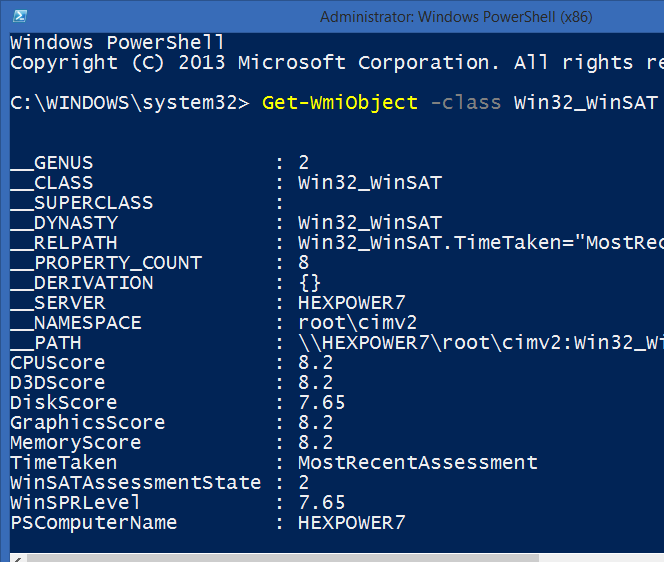Click the Get-WmiObject command text
The width and height of the screenshot is (664, 562).
click(x=340, y=103)
